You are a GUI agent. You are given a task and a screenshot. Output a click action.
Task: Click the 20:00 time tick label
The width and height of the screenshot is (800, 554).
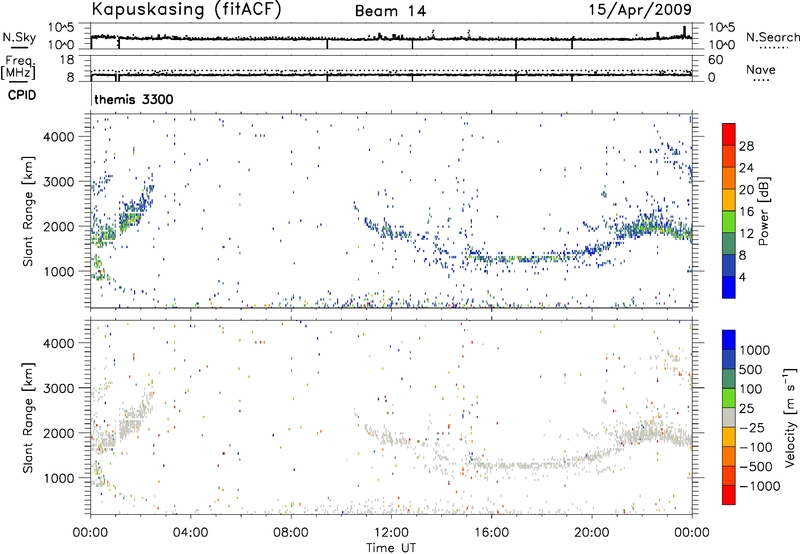[x=591, y=533]
